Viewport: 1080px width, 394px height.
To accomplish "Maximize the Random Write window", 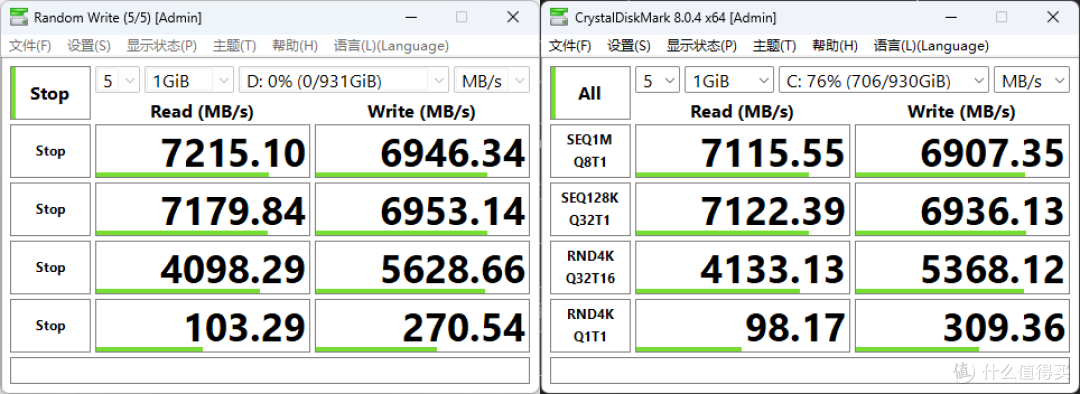I will (461, 17).
